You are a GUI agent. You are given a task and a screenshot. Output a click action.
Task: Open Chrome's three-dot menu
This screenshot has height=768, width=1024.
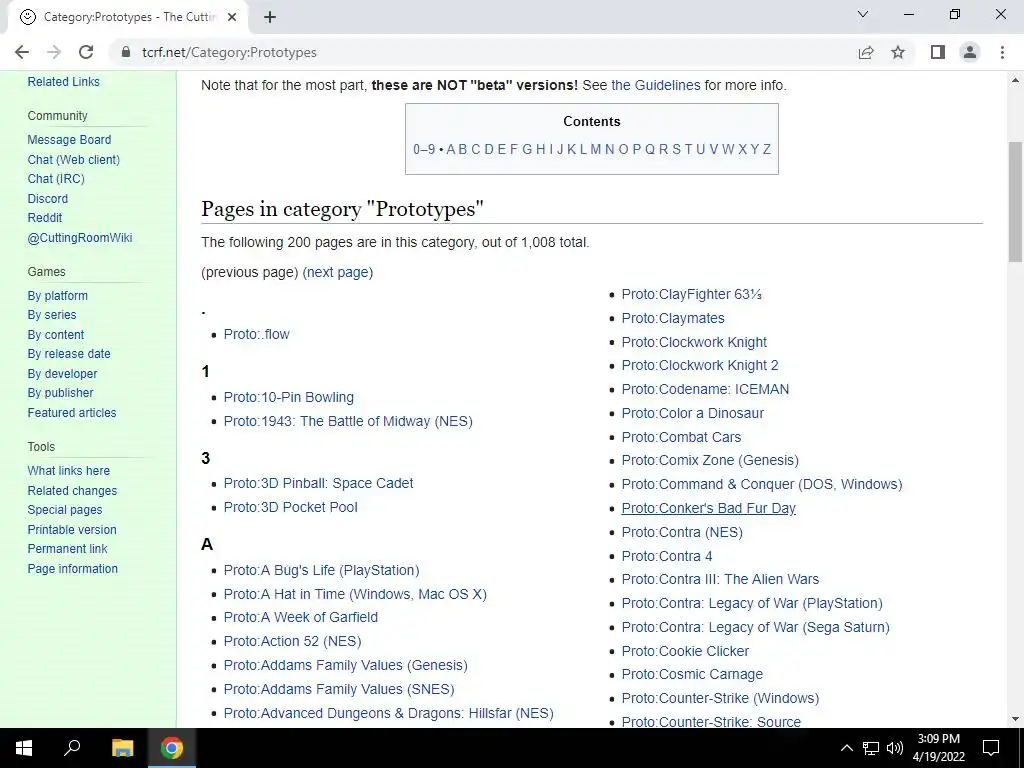click(x=1002, y=52)
